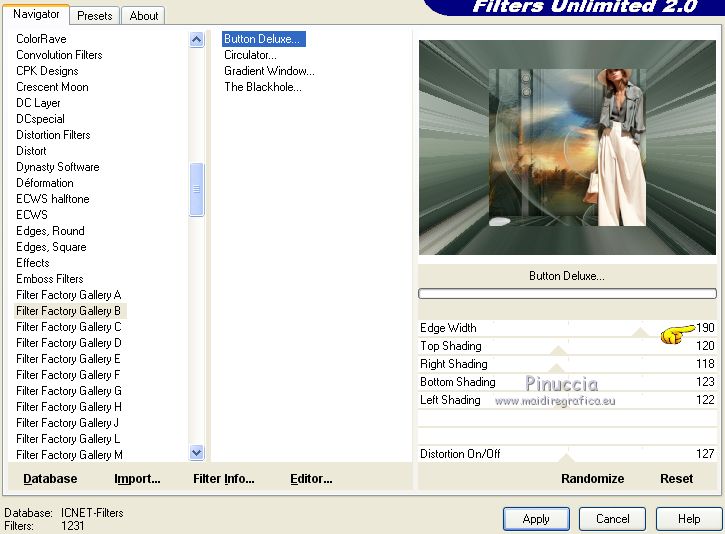Viewport: 725px width, 534px height.
Task: Select DC Layer category
Action: pos(38,103)
